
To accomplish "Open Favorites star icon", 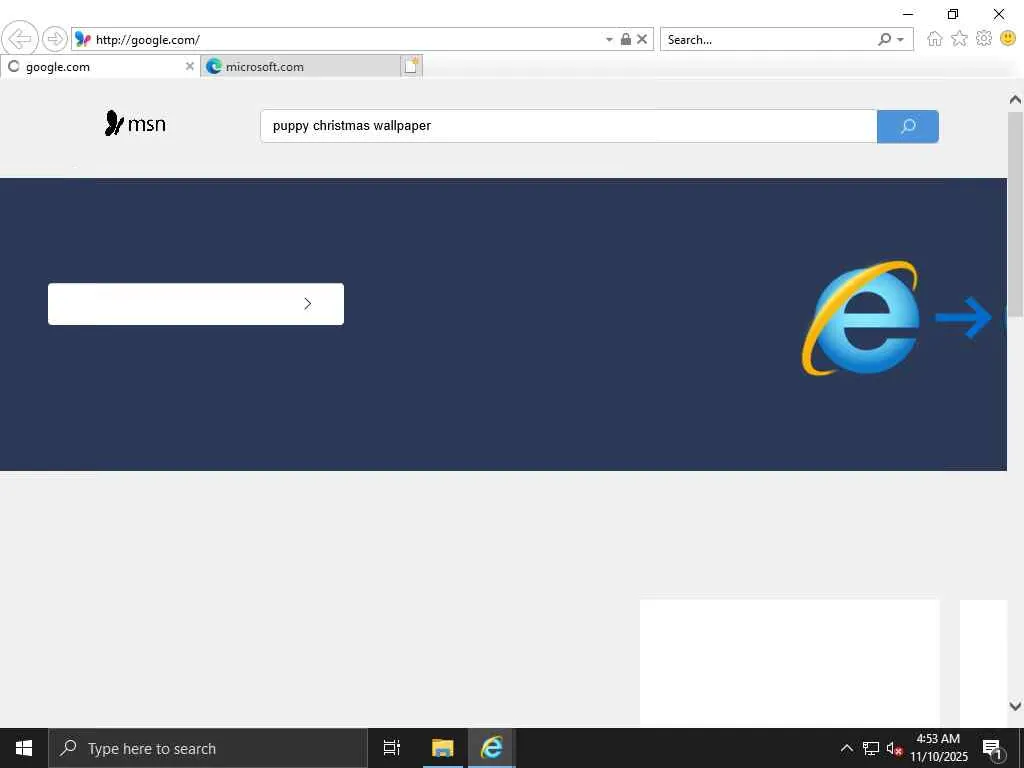I will tap(959, 39).
